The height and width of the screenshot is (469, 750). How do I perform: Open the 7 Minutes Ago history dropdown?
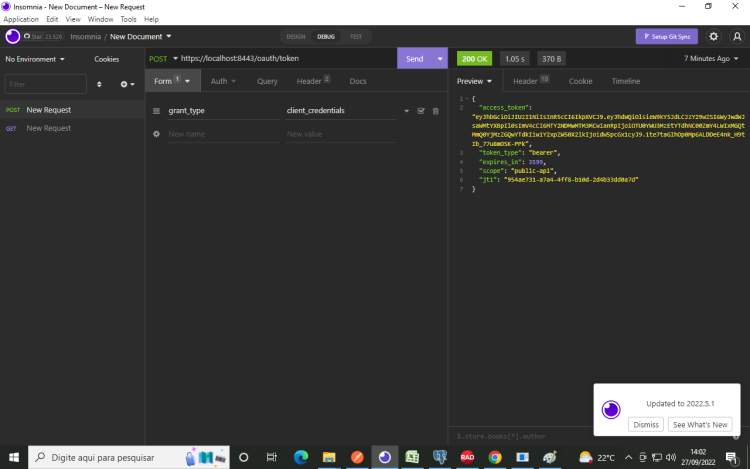coord(711,58)
